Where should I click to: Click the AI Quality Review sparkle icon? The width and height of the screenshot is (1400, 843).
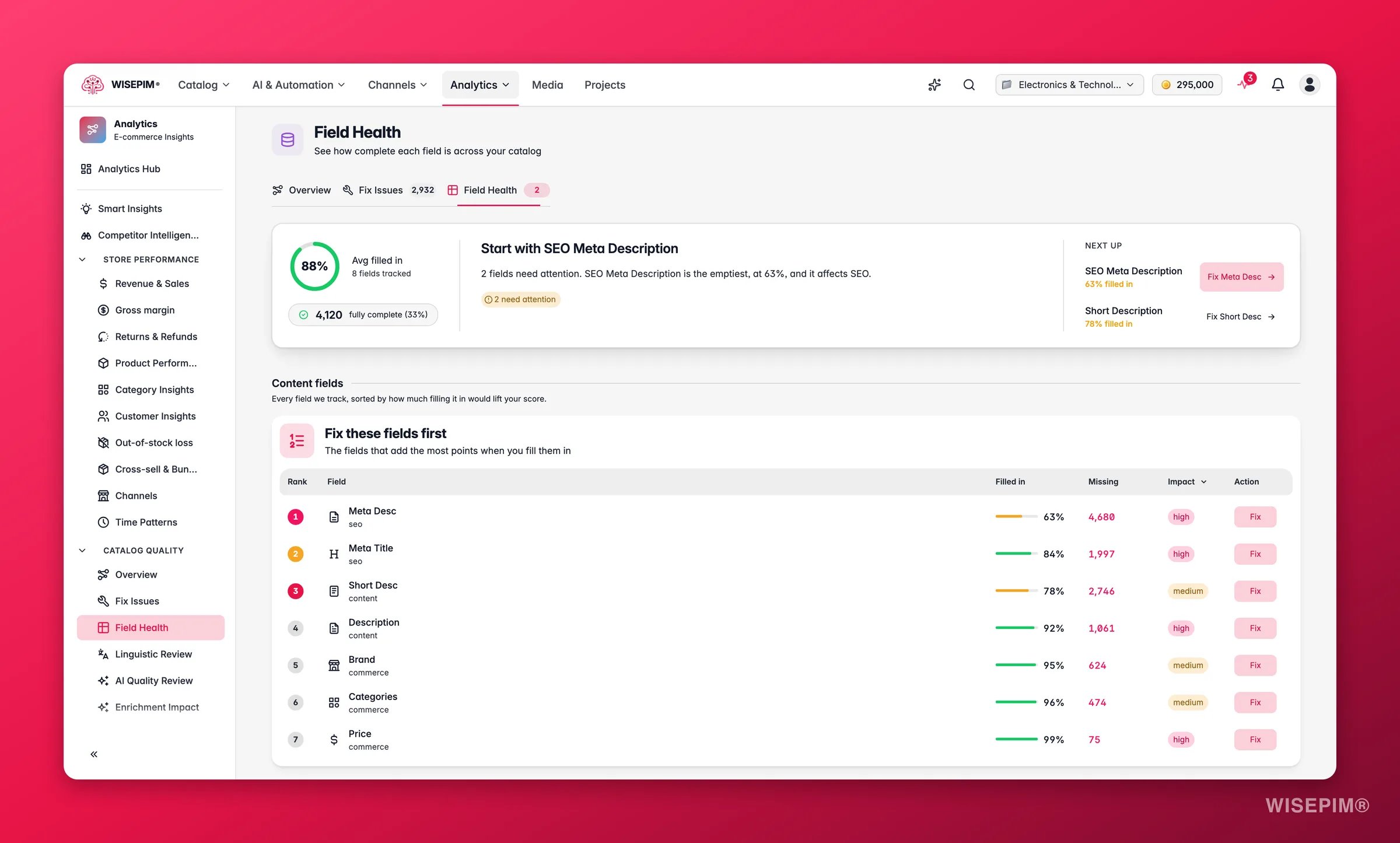pos(103,681)
